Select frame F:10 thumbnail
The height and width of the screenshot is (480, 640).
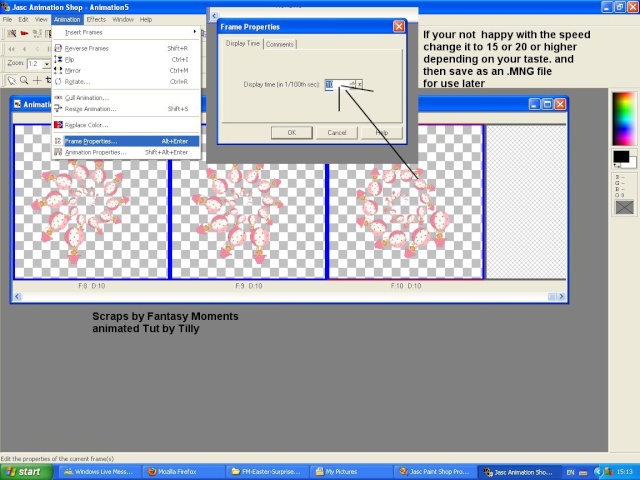pos(406,202)
